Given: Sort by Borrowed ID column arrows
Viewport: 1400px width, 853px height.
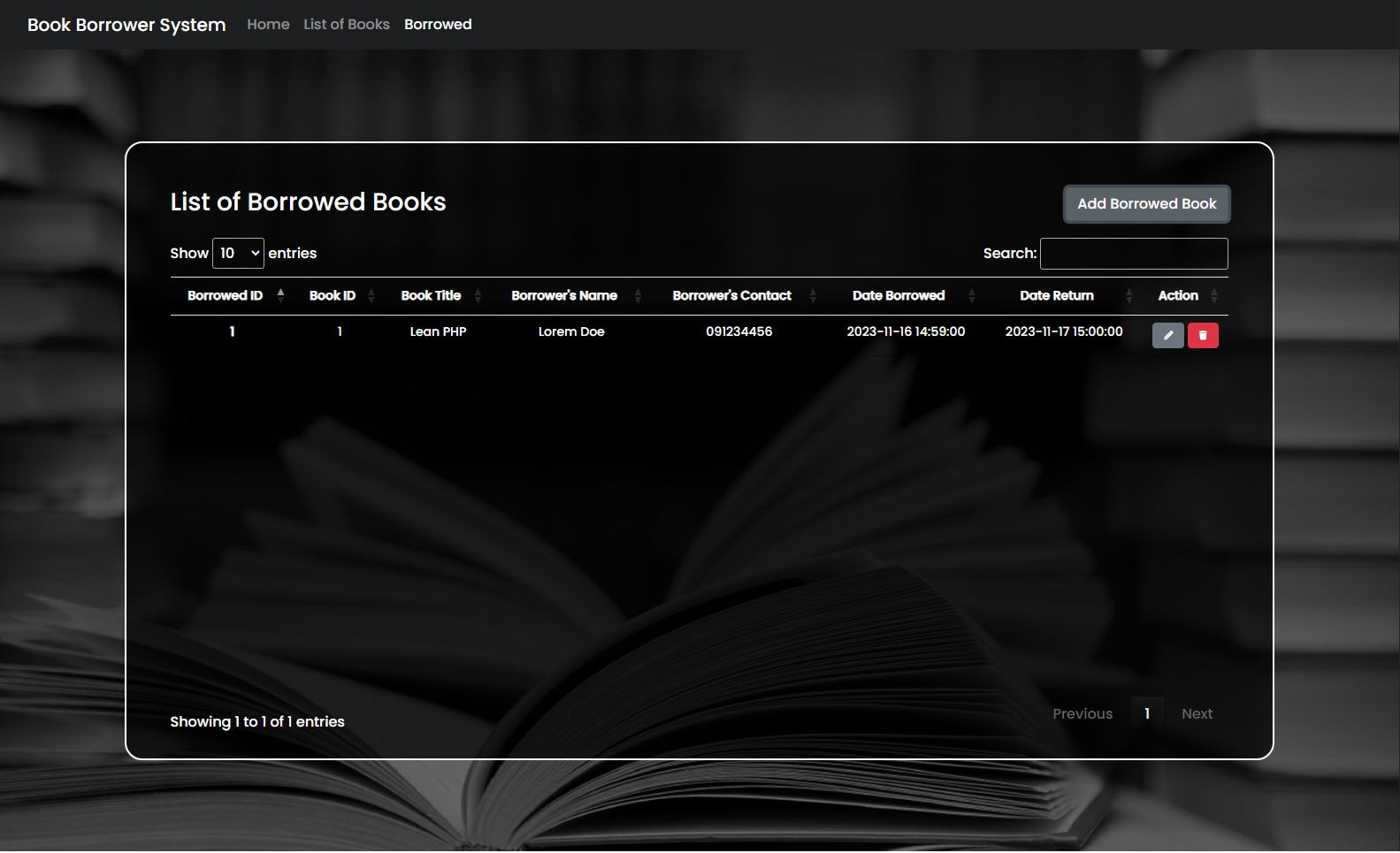Looking at the screenshot, I should (x=280, y=295).
